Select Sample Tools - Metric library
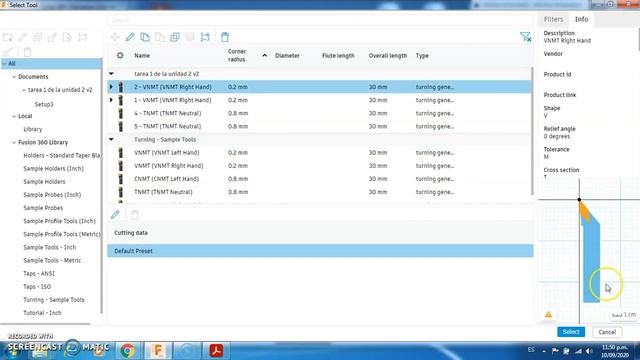 pos(52,260)
